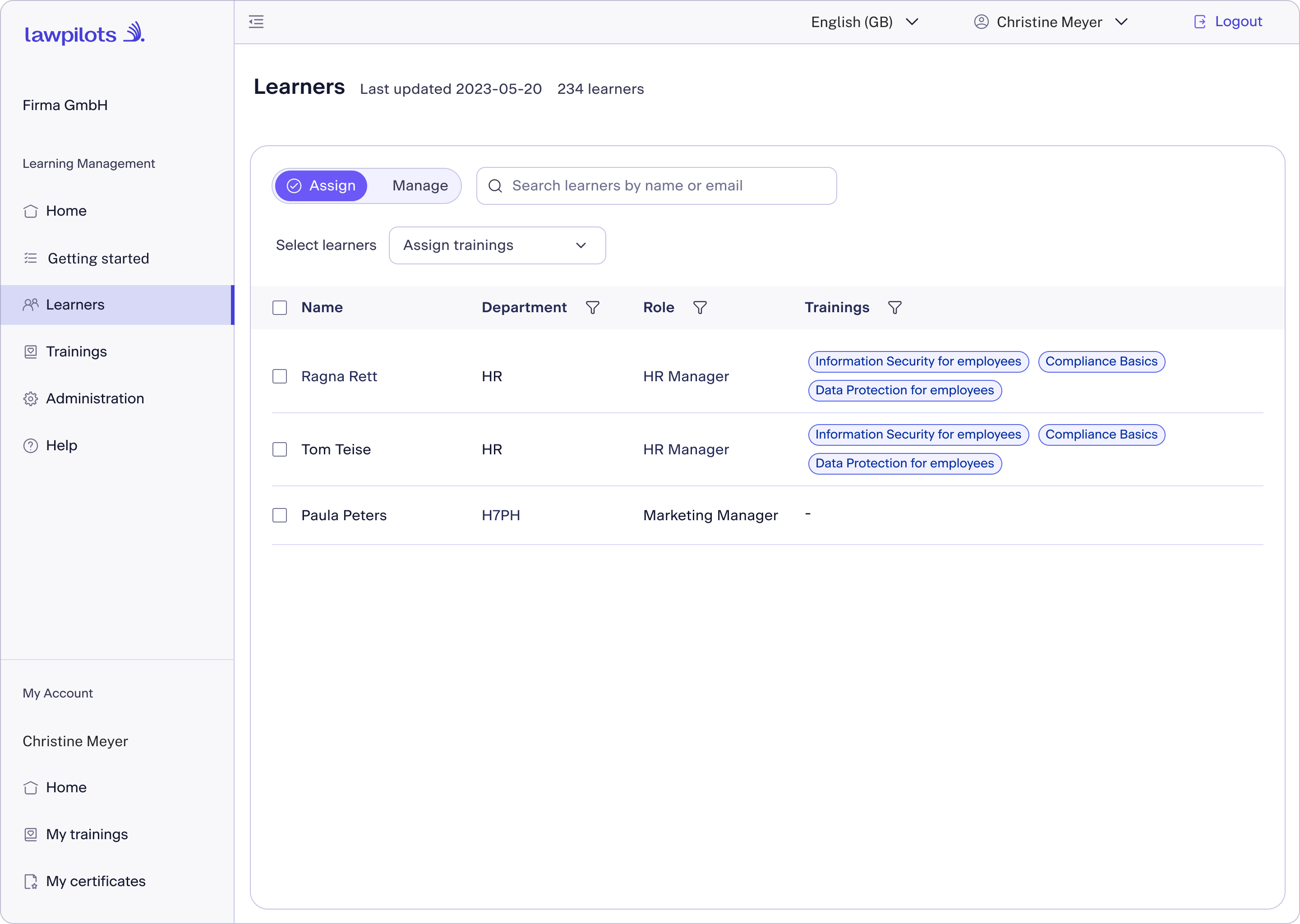Viewport: 1300px width, 924px height.
Task: Expand the Christine Meyer user menu chevron
Action: tap(1121, 22)
